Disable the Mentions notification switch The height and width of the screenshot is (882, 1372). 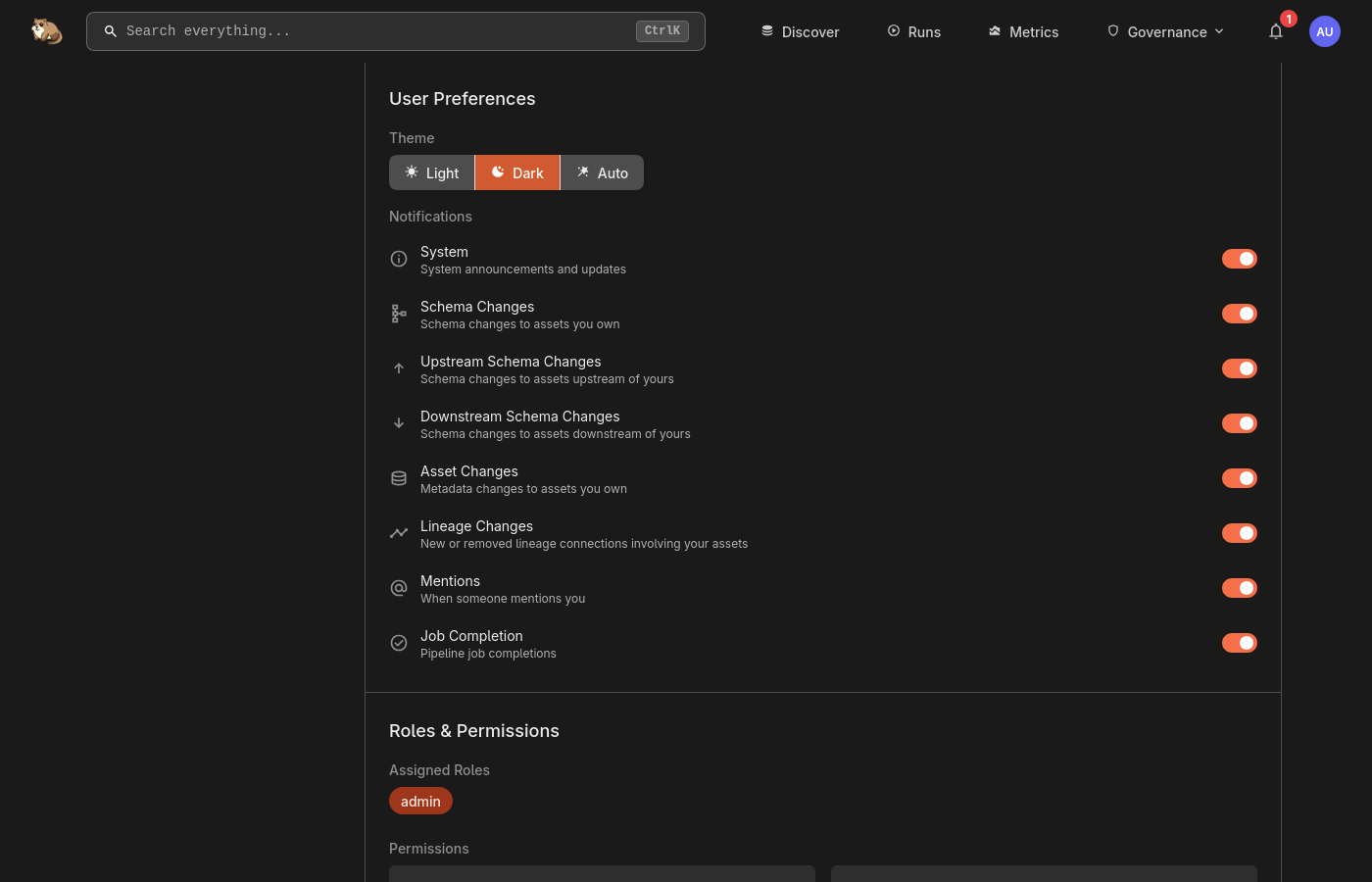click(1239, 588)
